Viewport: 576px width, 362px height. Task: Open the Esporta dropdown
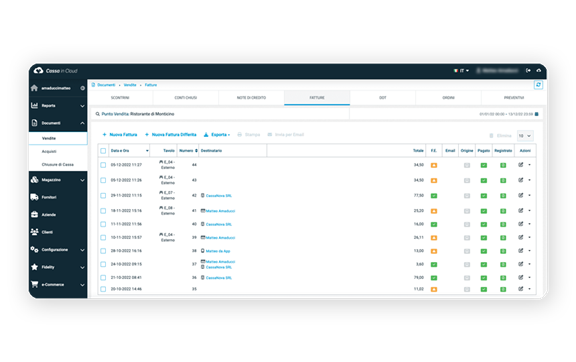(x=217, y=135)
